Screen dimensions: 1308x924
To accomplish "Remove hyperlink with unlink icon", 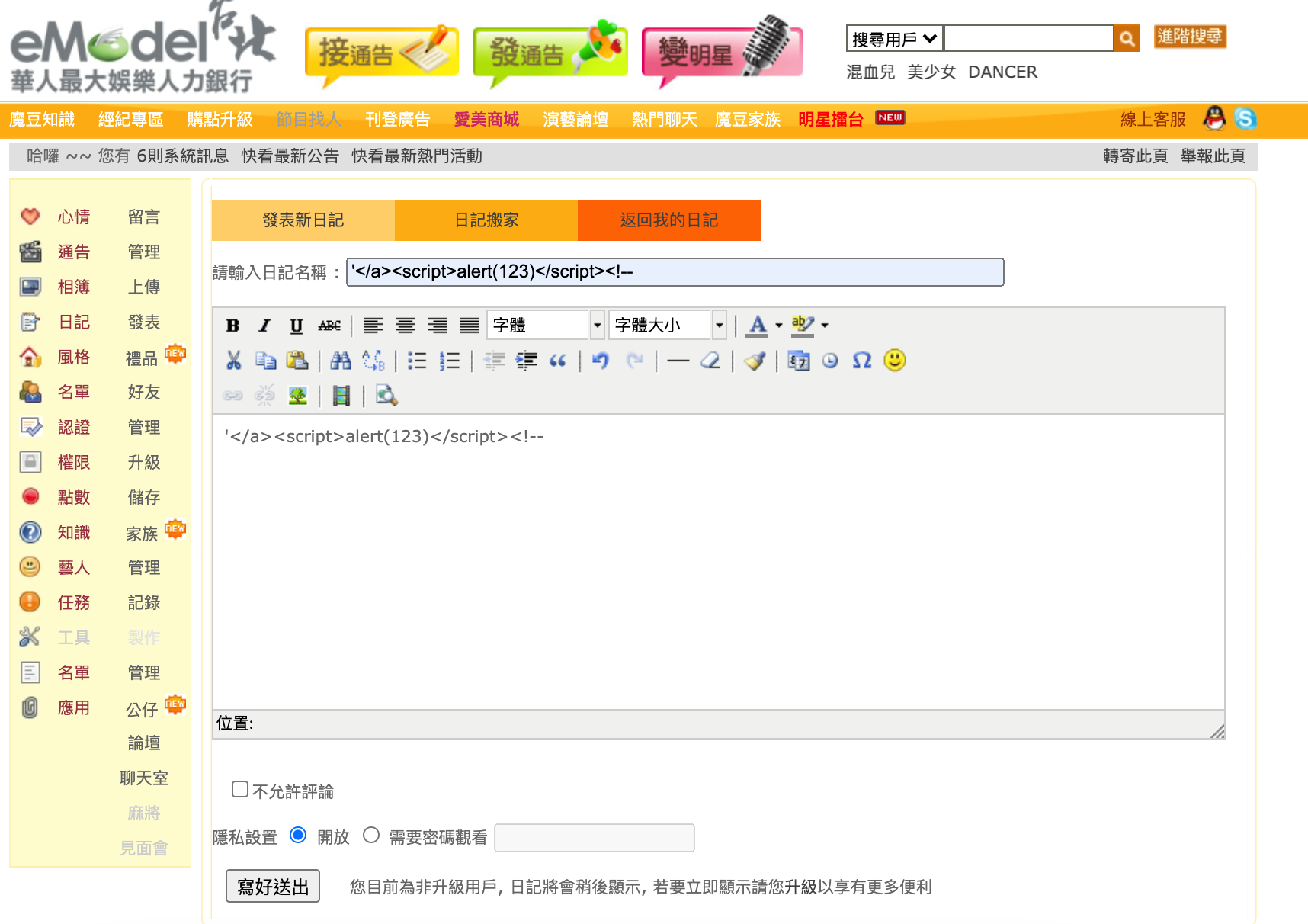I will point(264,396).
